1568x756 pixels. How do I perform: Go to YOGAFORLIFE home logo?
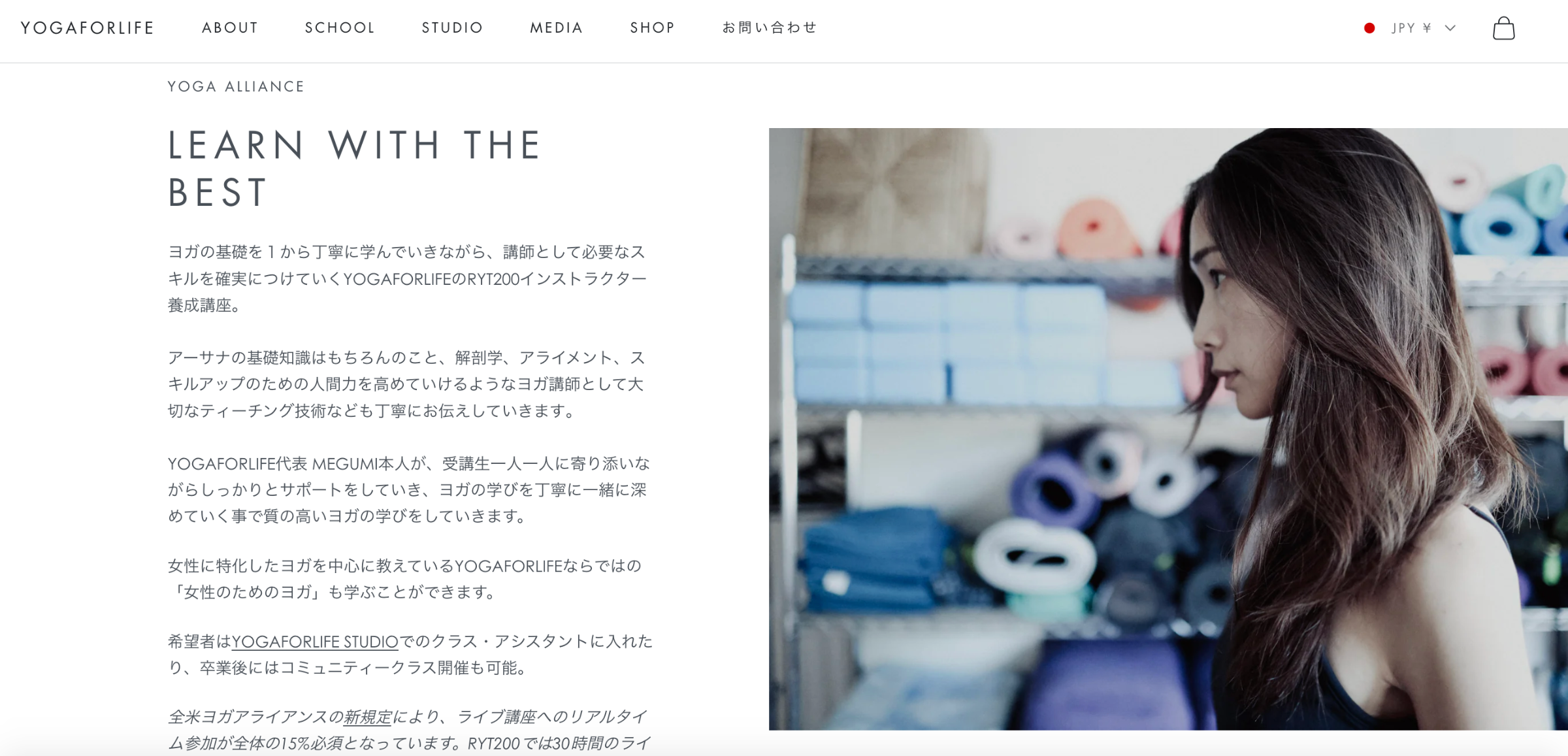[x=88, y=28]
